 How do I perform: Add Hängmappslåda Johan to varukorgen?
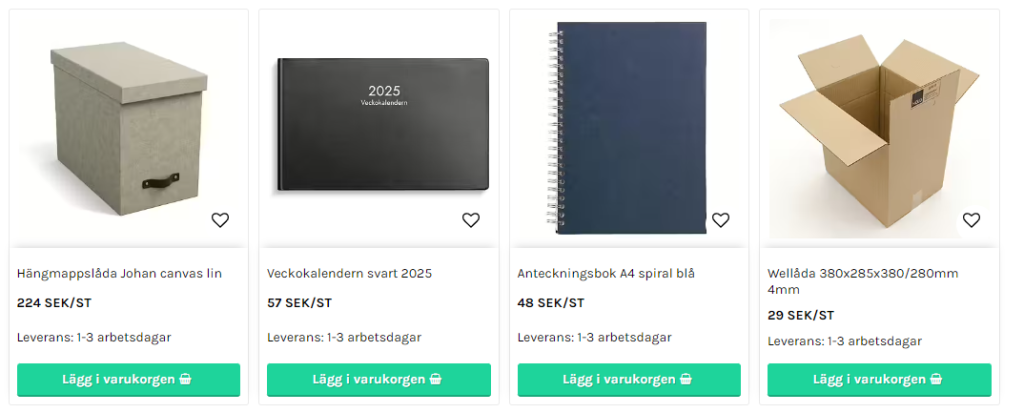(129, 380)
